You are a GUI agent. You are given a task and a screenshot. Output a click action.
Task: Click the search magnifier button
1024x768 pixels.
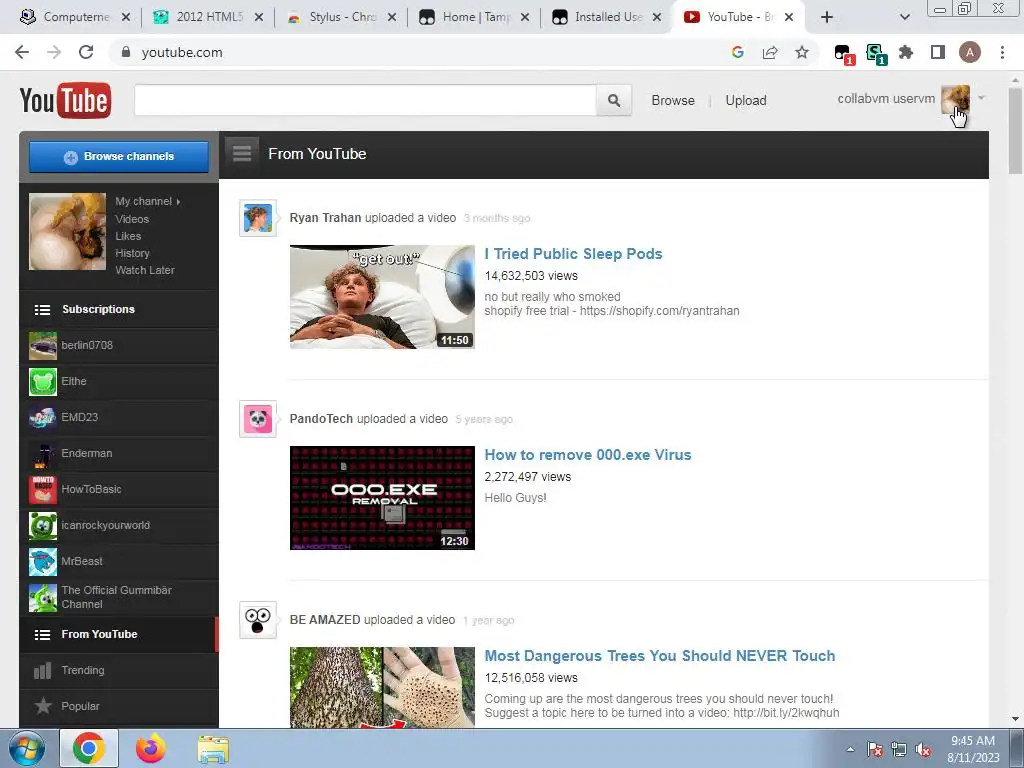613,100
